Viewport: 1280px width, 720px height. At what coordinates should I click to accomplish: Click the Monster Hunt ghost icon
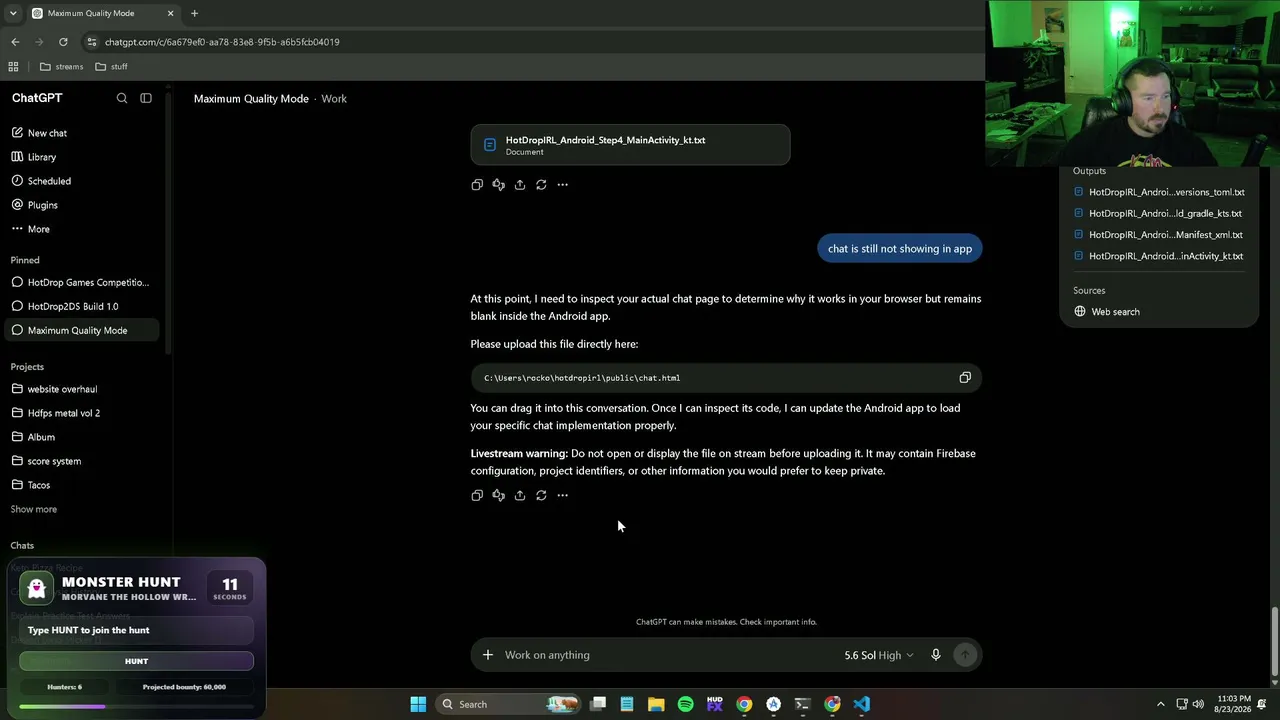coord(37,588)
